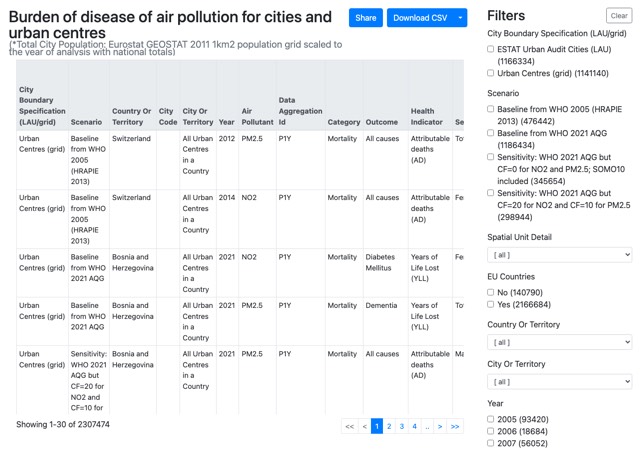
Task: Go to previous page with < button
Action: 364,426
